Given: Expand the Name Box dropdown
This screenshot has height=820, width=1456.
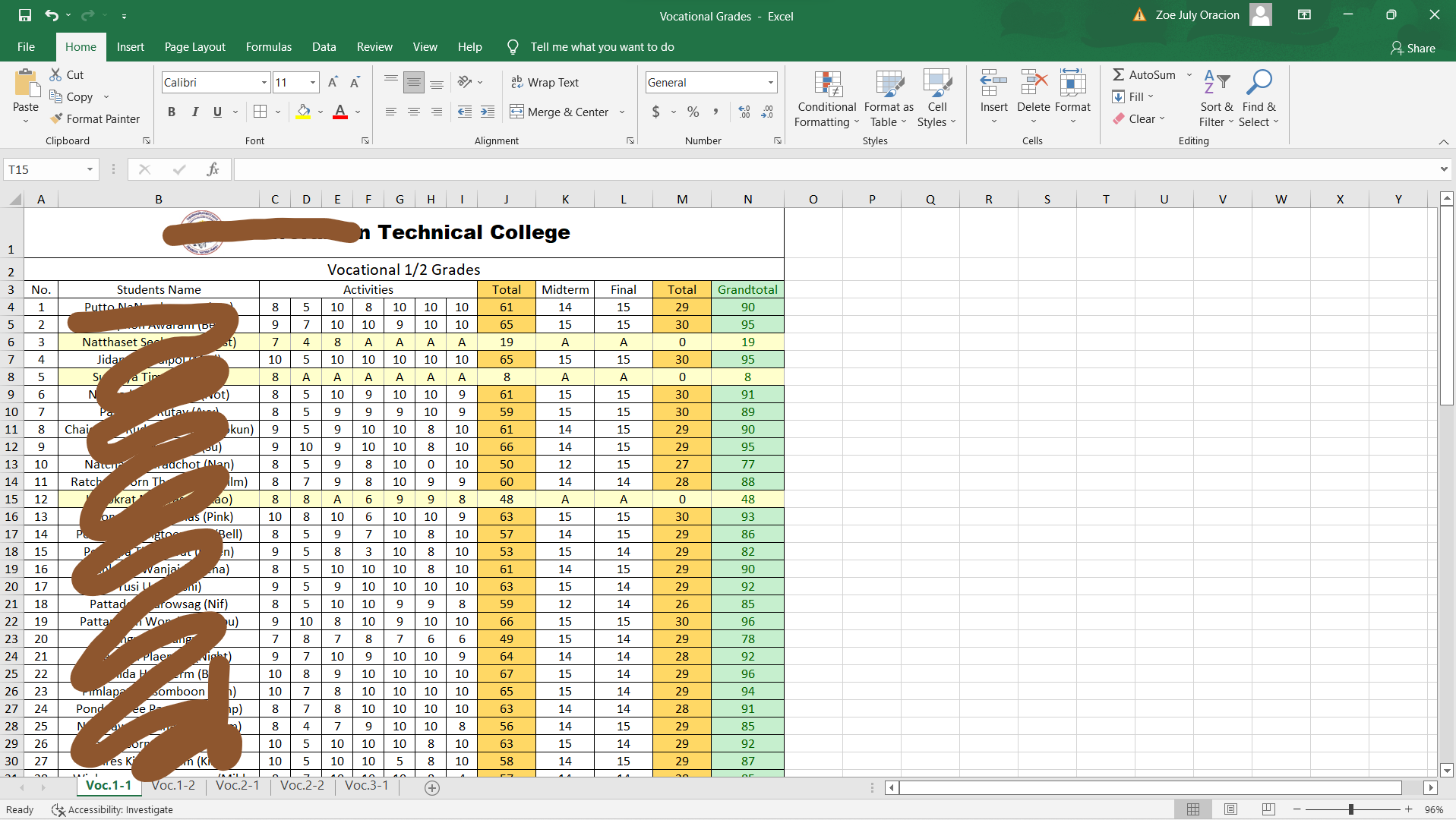Looking at the screenshot, I should tap(90, 169).
